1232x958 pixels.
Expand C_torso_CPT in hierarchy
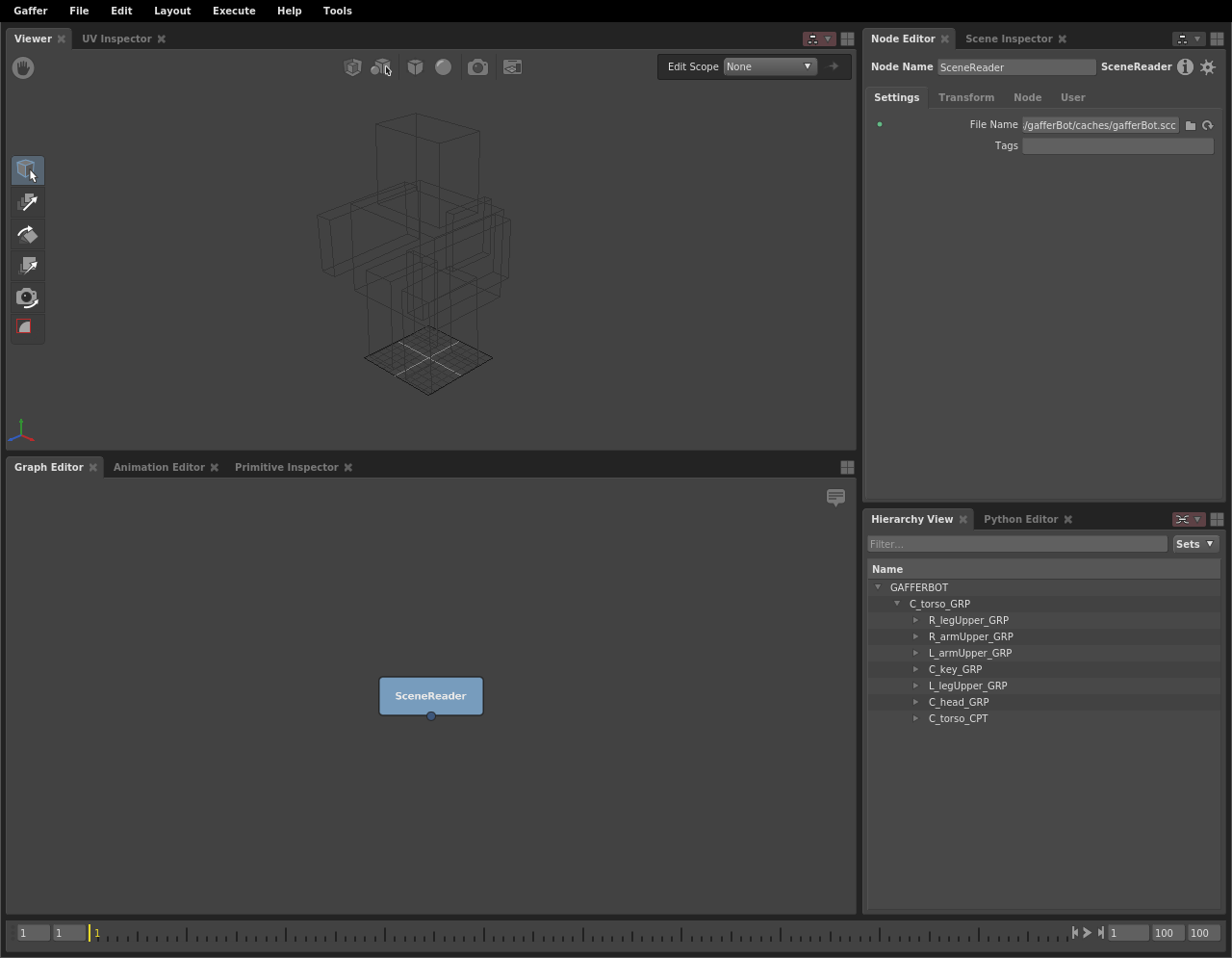pyautogui.click(x=916, y=718)
